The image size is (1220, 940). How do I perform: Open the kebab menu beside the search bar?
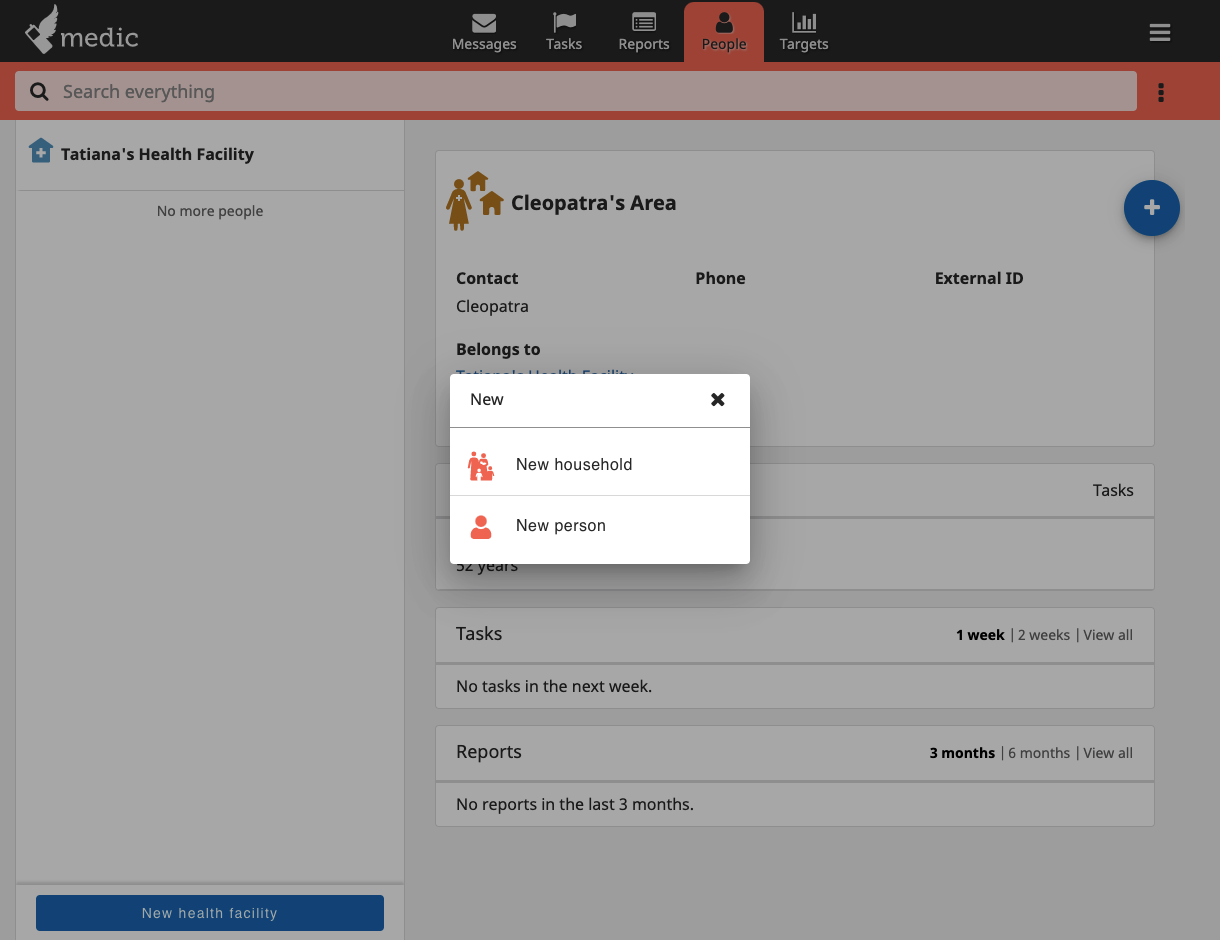click(1161, 91)
